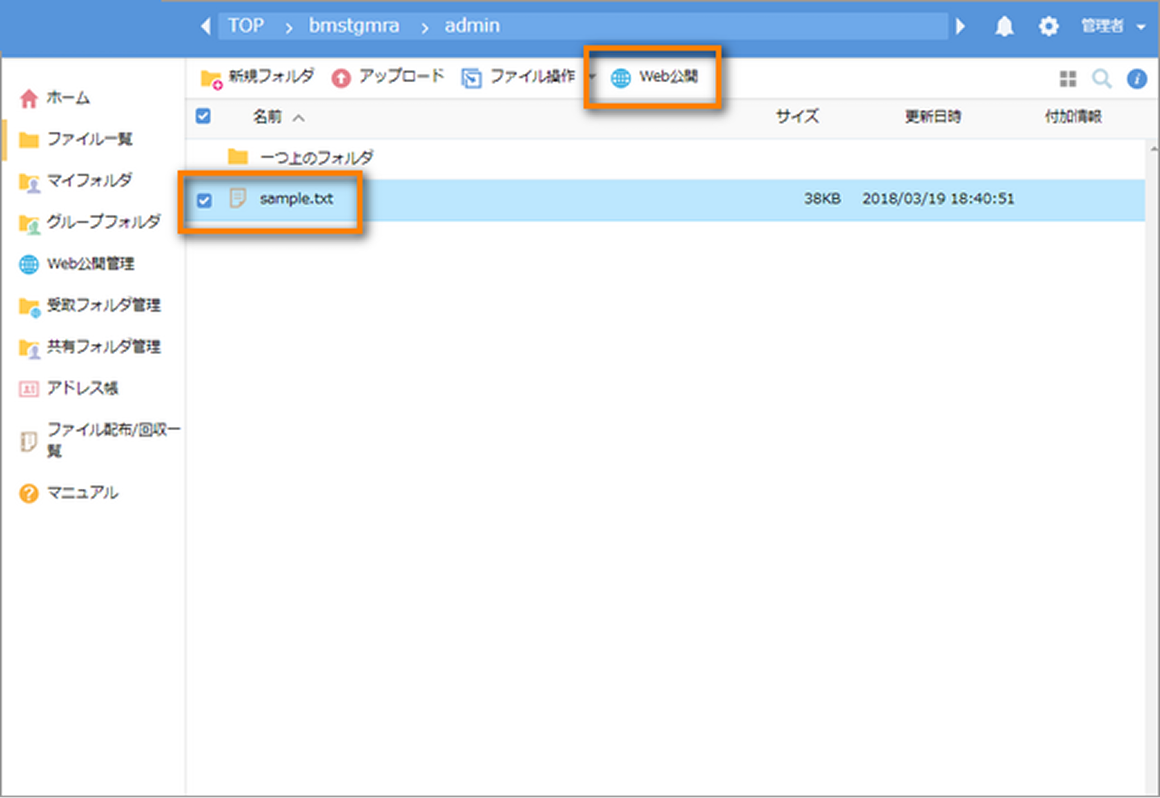Open the 管理者 user dropdown menu
This screenshot has width=1160, height=798.
tap(1112, 27)
